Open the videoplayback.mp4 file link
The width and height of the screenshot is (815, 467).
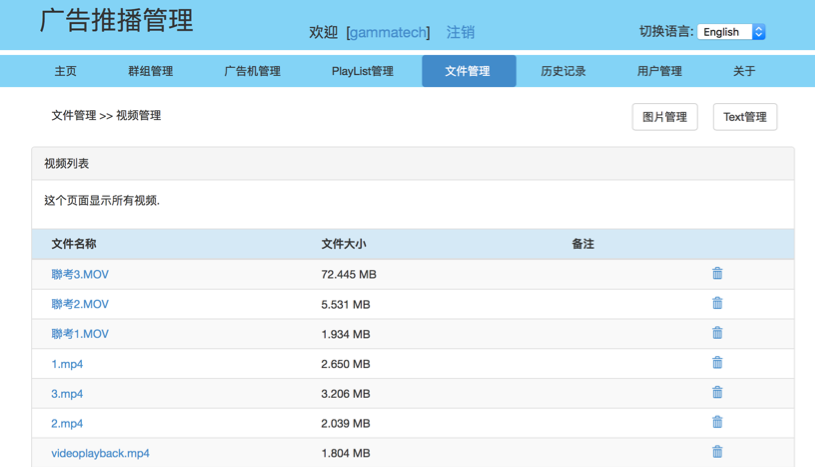coord(100,453)
